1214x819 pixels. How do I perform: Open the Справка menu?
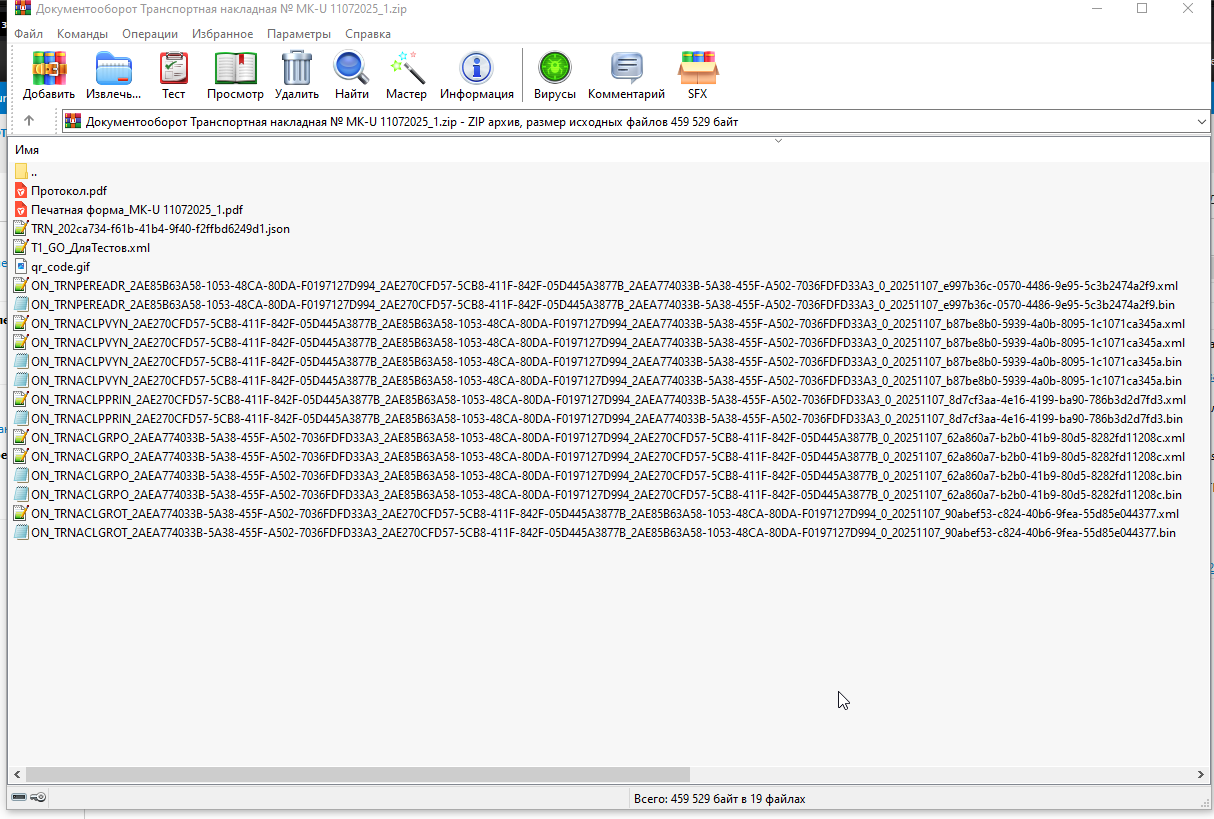click(368, 34)
